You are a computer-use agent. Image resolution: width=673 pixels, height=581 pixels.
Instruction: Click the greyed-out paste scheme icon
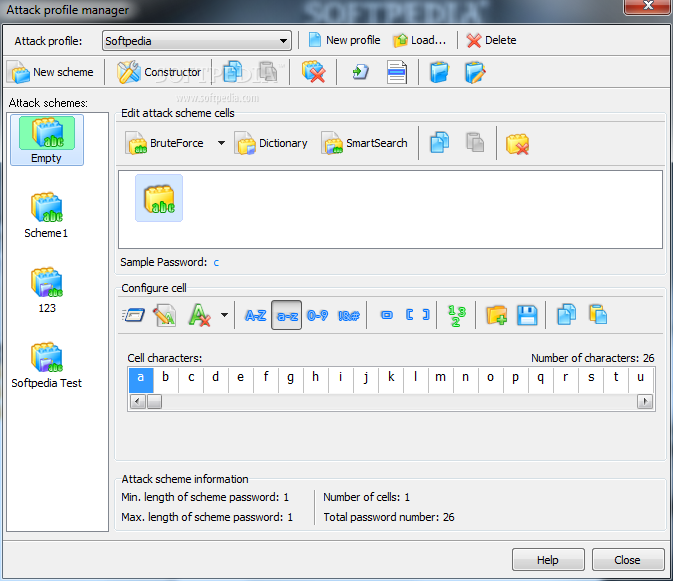(268, 72)
